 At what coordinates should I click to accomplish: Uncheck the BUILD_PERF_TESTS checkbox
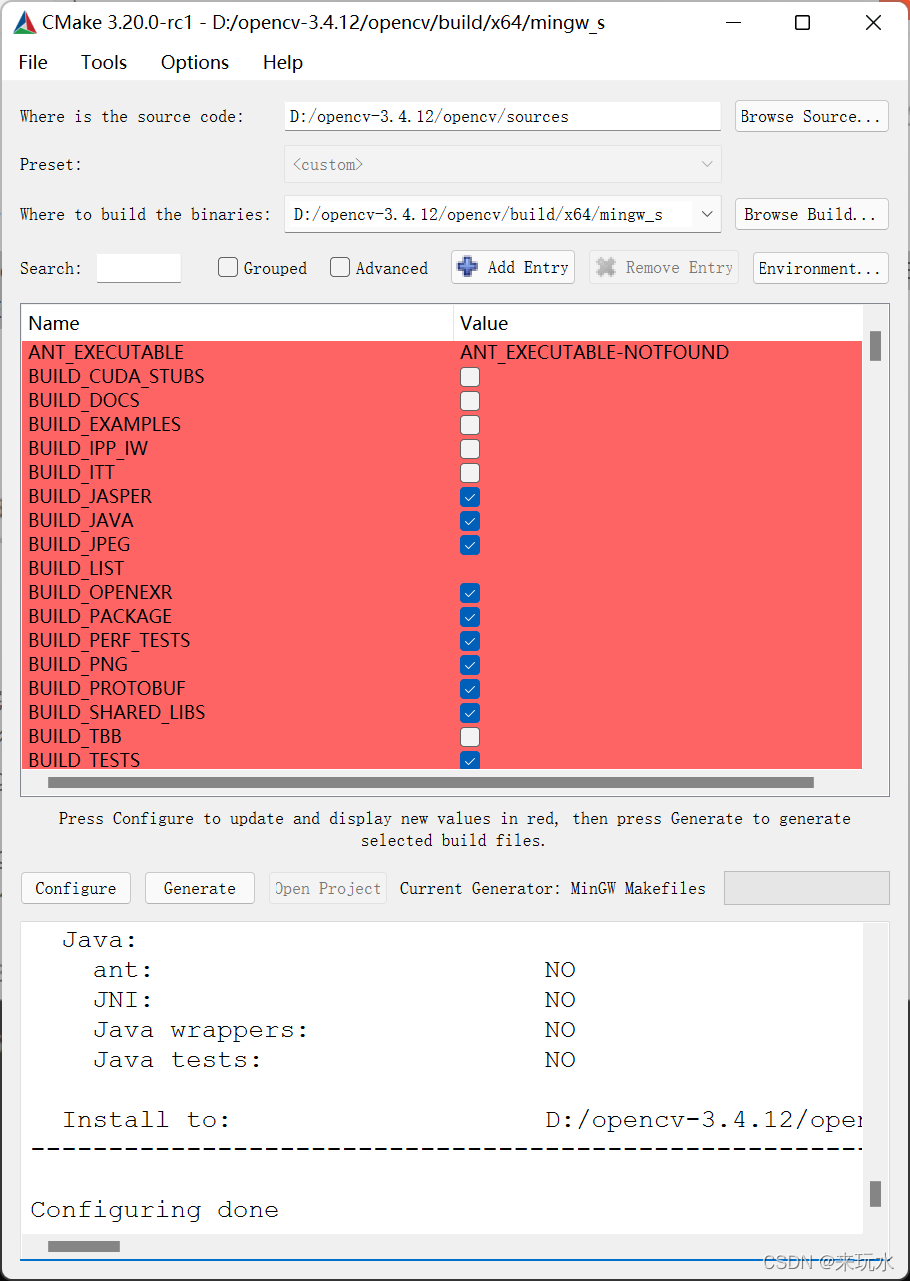[x=470, y=641]
